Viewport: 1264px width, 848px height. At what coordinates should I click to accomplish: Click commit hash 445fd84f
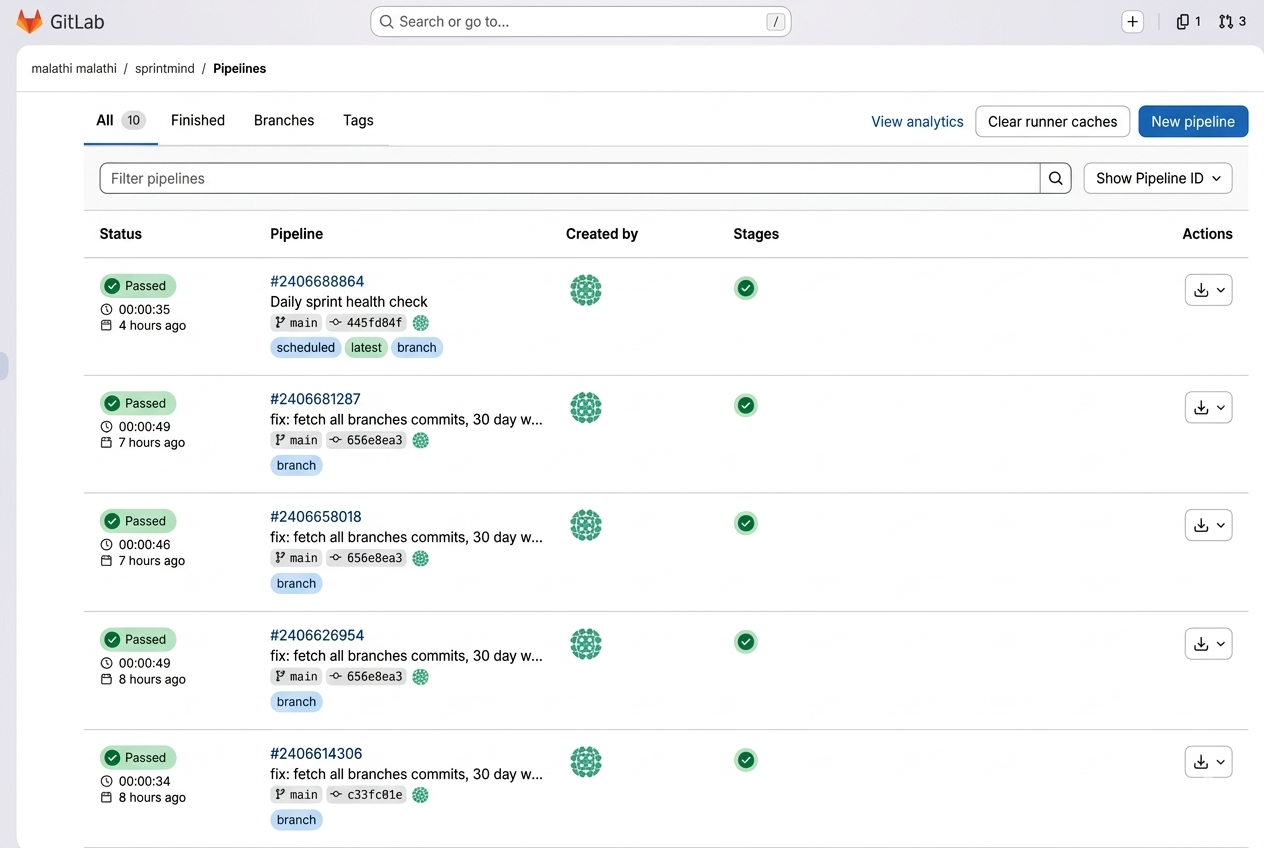[x=374, y=323]
